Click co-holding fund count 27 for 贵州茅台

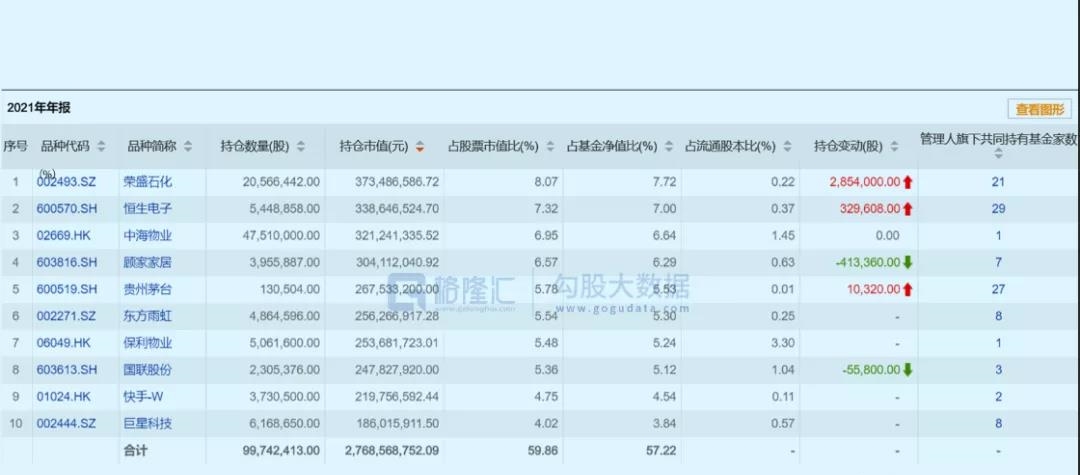[998, 289]
